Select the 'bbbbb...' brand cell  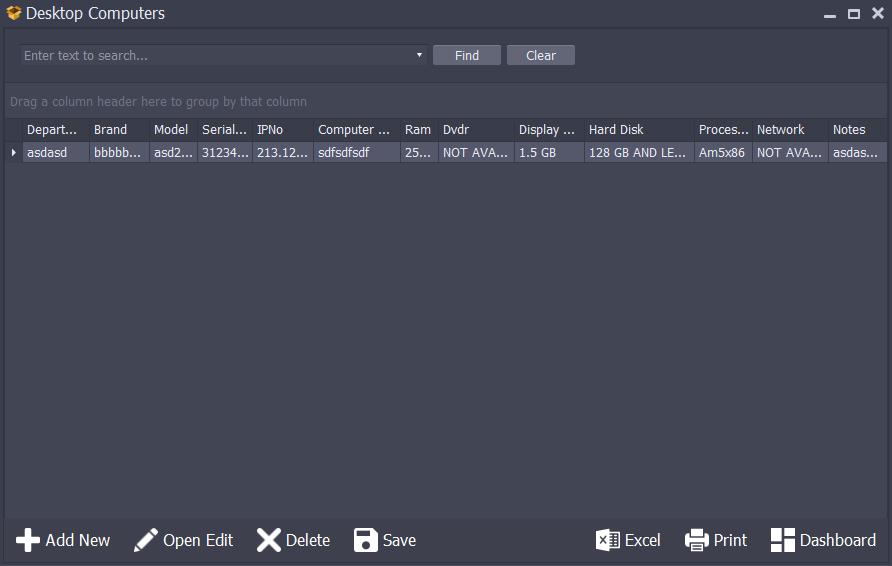(119, 152)
